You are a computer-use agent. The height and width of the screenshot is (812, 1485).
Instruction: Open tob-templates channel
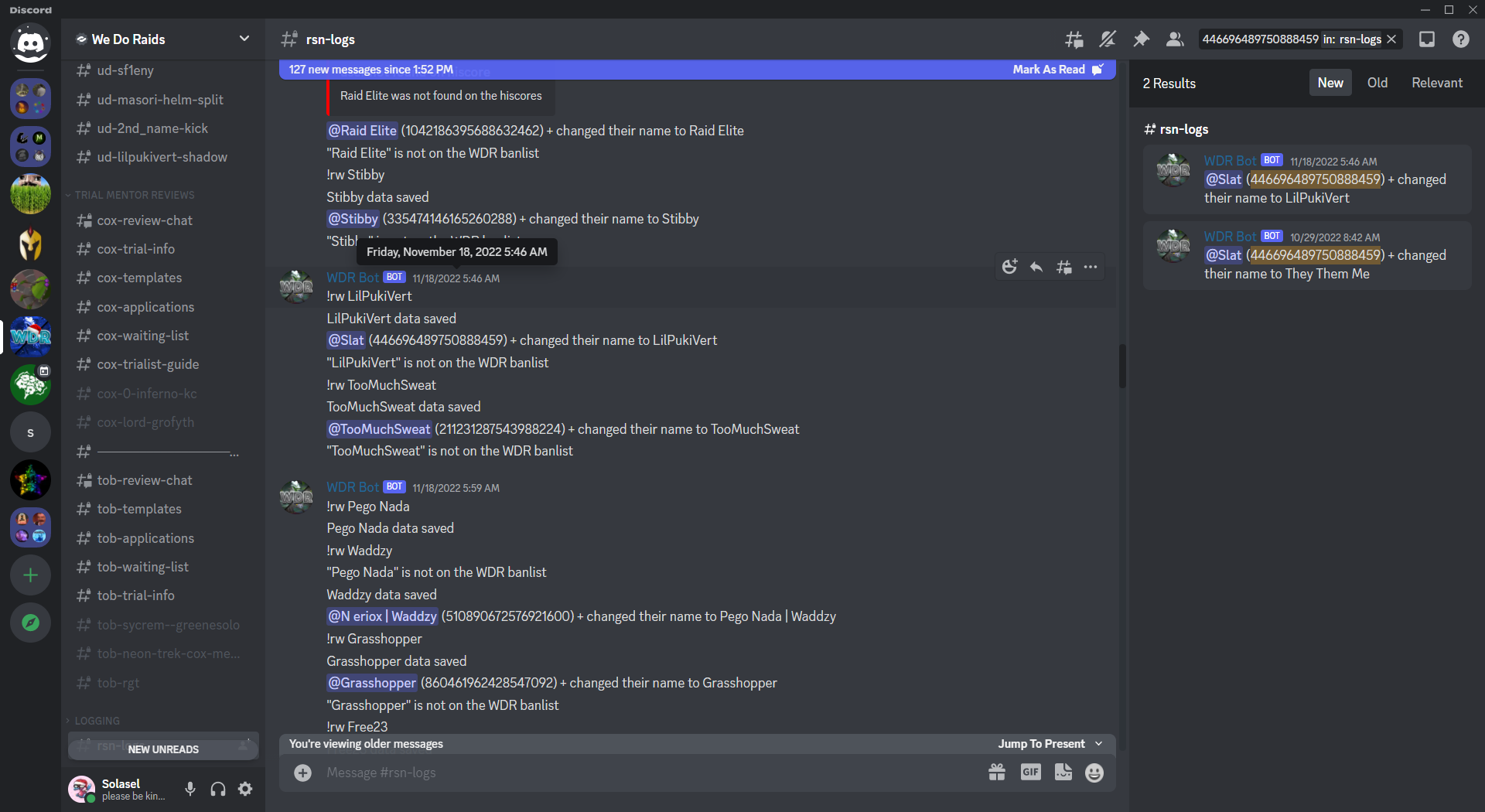point(163,509)
